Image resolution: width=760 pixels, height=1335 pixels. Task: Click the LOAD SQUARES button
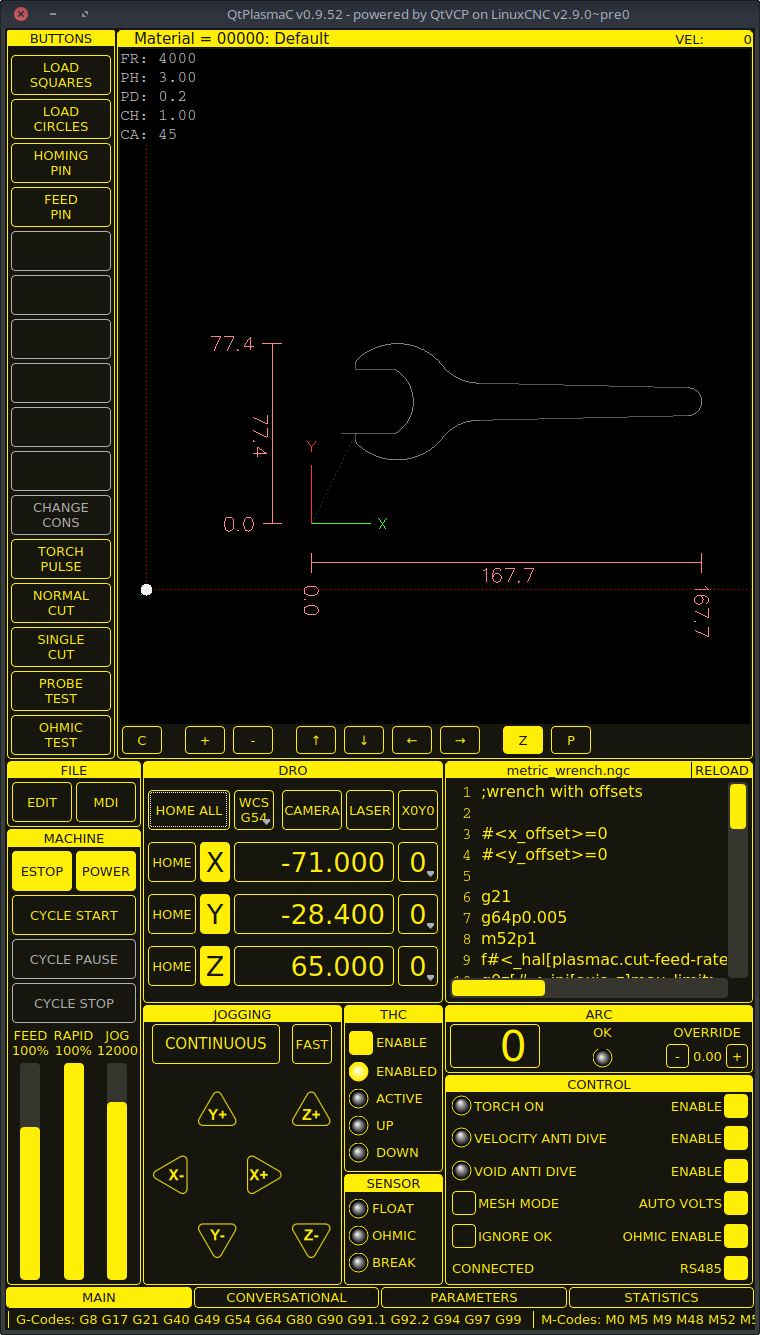click(61, 75)
